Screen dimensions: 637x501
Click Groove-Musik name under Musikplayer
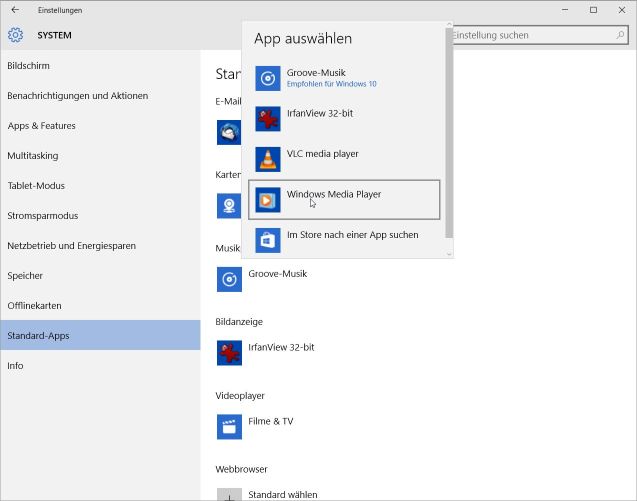point(277,274)
